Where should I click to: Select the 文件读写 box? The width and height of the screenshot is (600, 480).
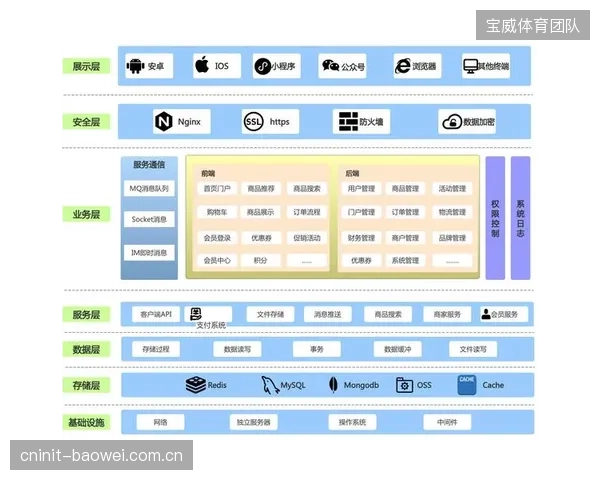point(473,349)
